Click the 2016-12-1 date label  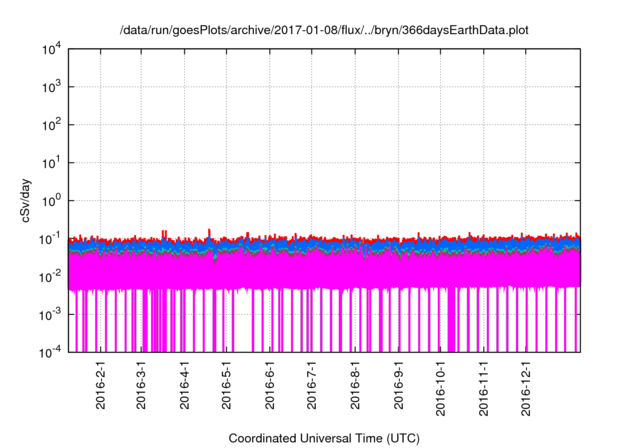point(526,388)
